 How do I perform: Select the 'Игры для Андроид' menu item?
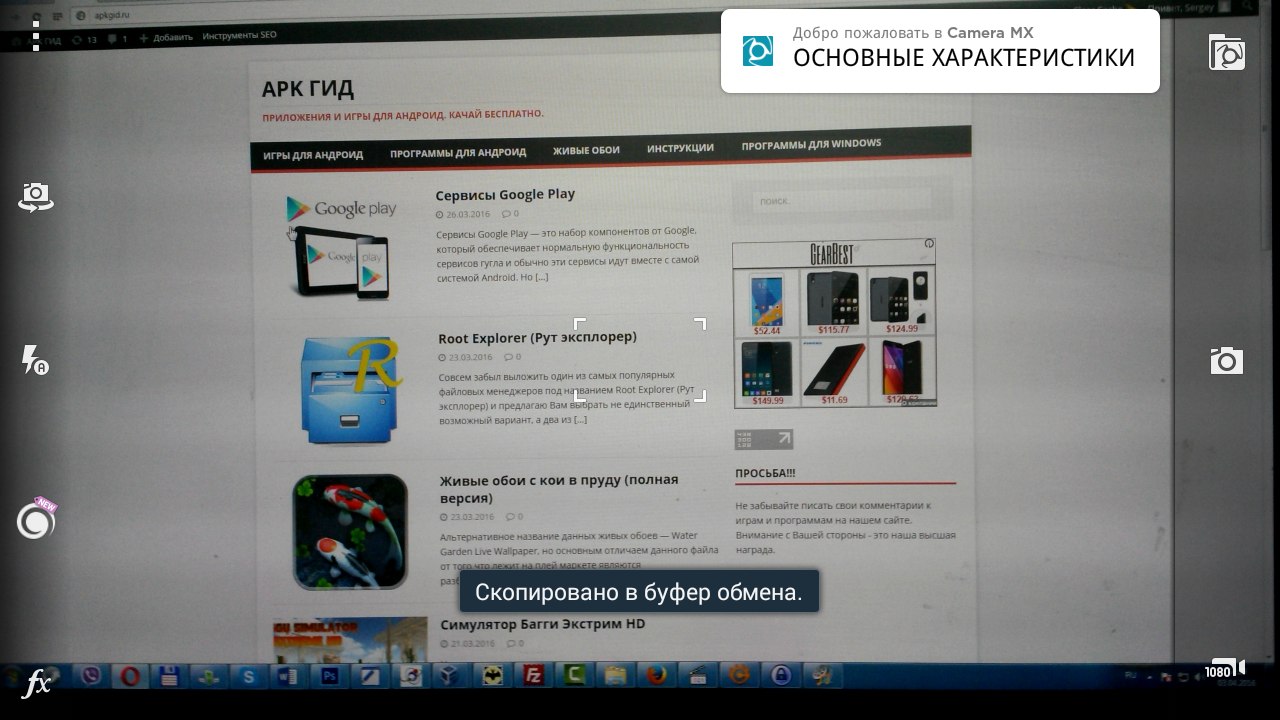coord(313,154)
